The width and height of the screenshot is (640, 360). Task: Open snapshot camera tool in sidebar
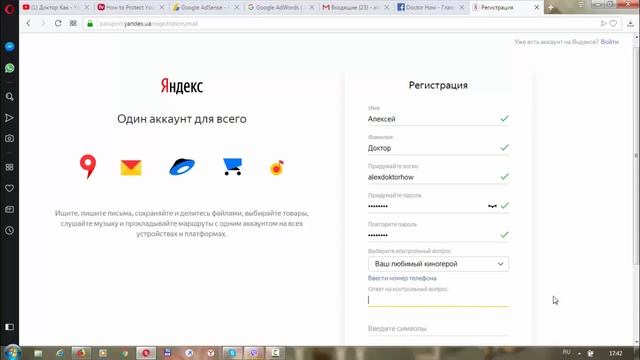(x=9, y=138)
